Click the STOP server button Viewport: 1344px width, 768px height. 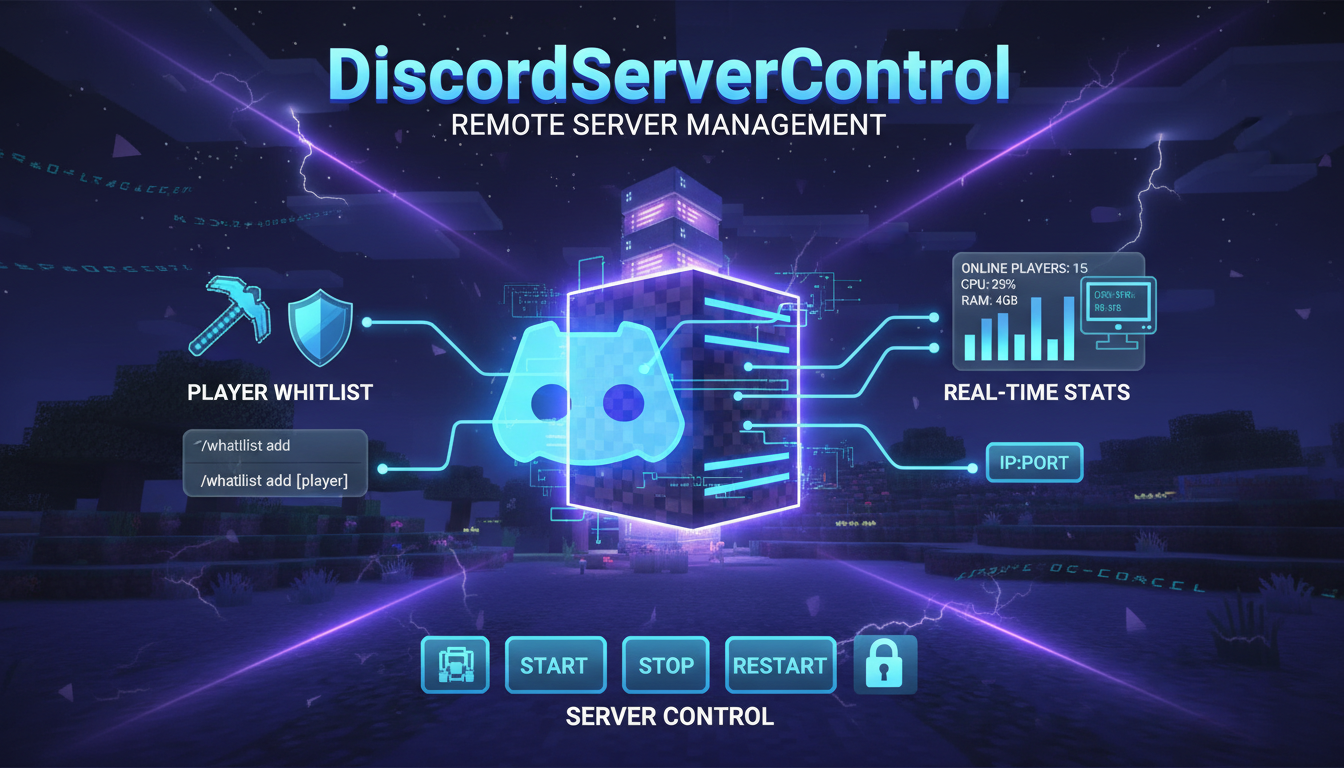pyautogui.click(x=666, y=665)
